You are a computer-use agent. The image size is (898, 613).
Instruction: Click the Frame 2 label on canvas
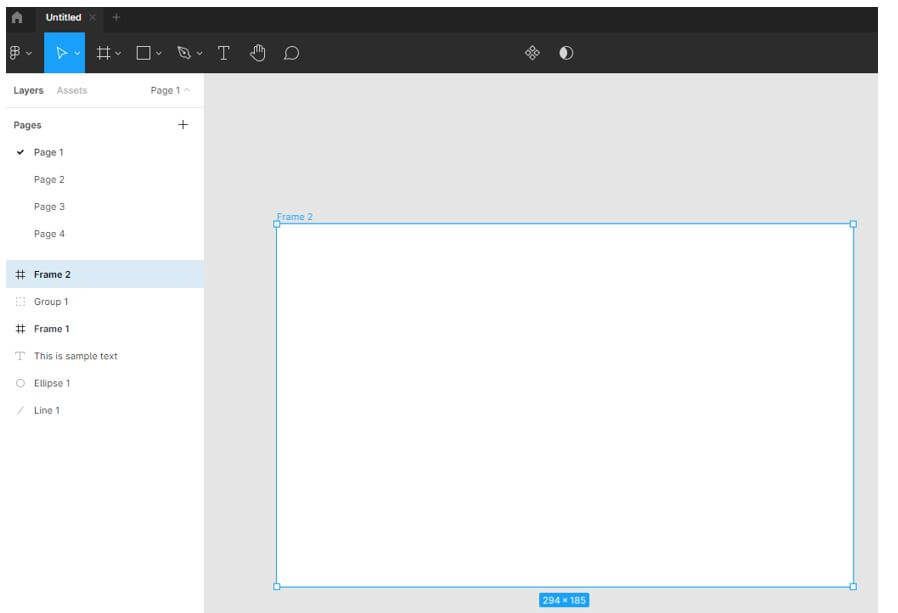coord(294,217)
